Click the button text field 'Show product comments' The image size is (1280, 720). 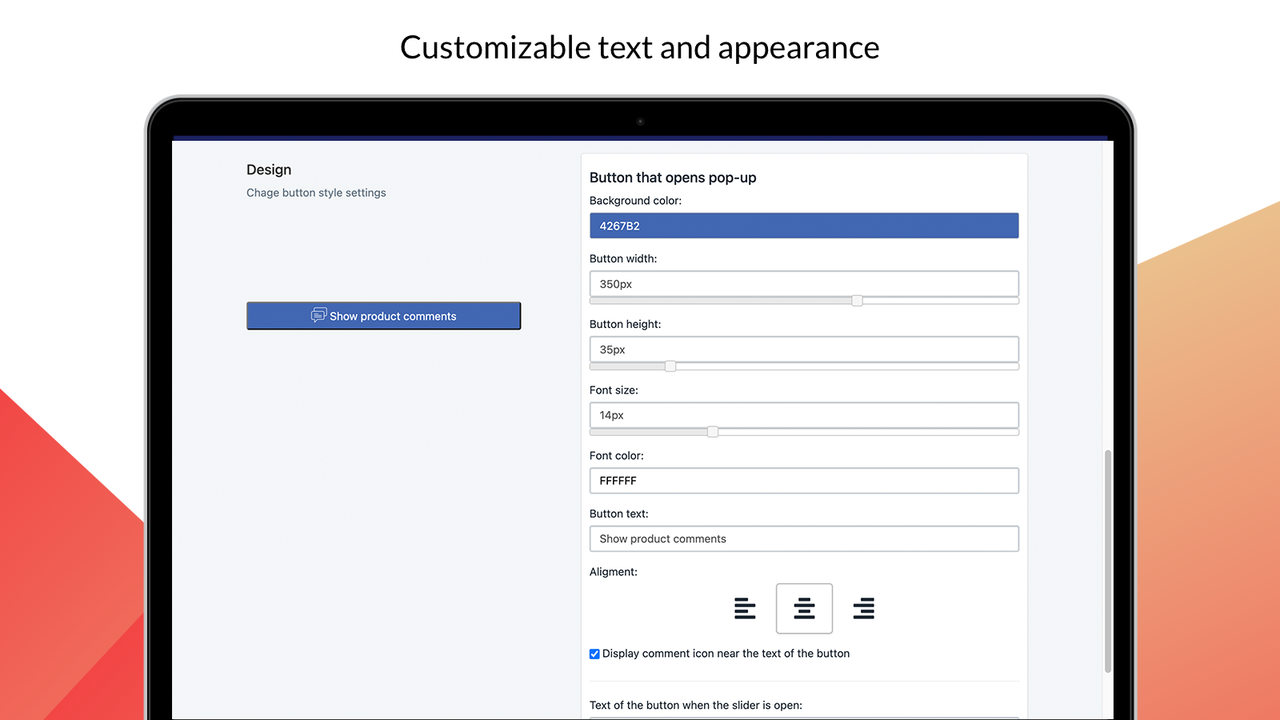[x=804, y=538]
